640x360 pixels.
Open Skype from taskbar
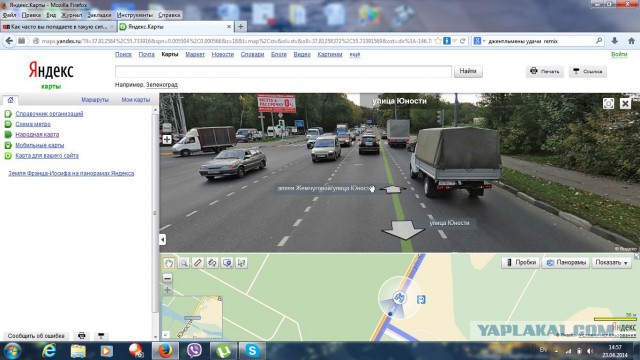[252, 351]
